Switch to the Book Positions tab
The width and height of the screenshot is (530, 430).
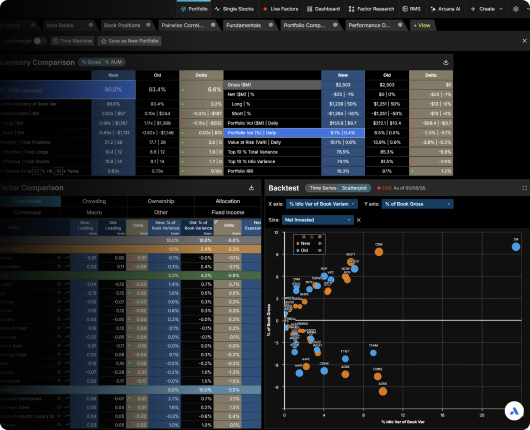122,25
